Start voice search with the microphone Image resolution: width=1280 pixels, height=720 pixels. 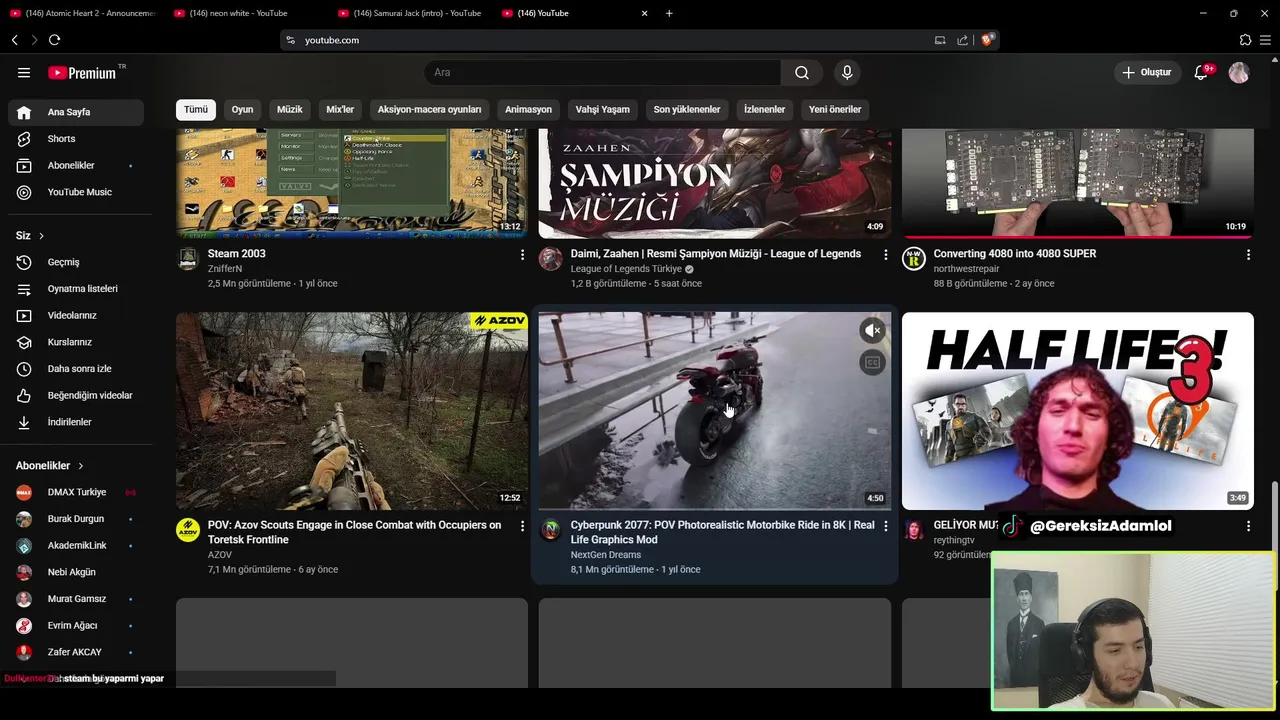(x=847, y=72)
